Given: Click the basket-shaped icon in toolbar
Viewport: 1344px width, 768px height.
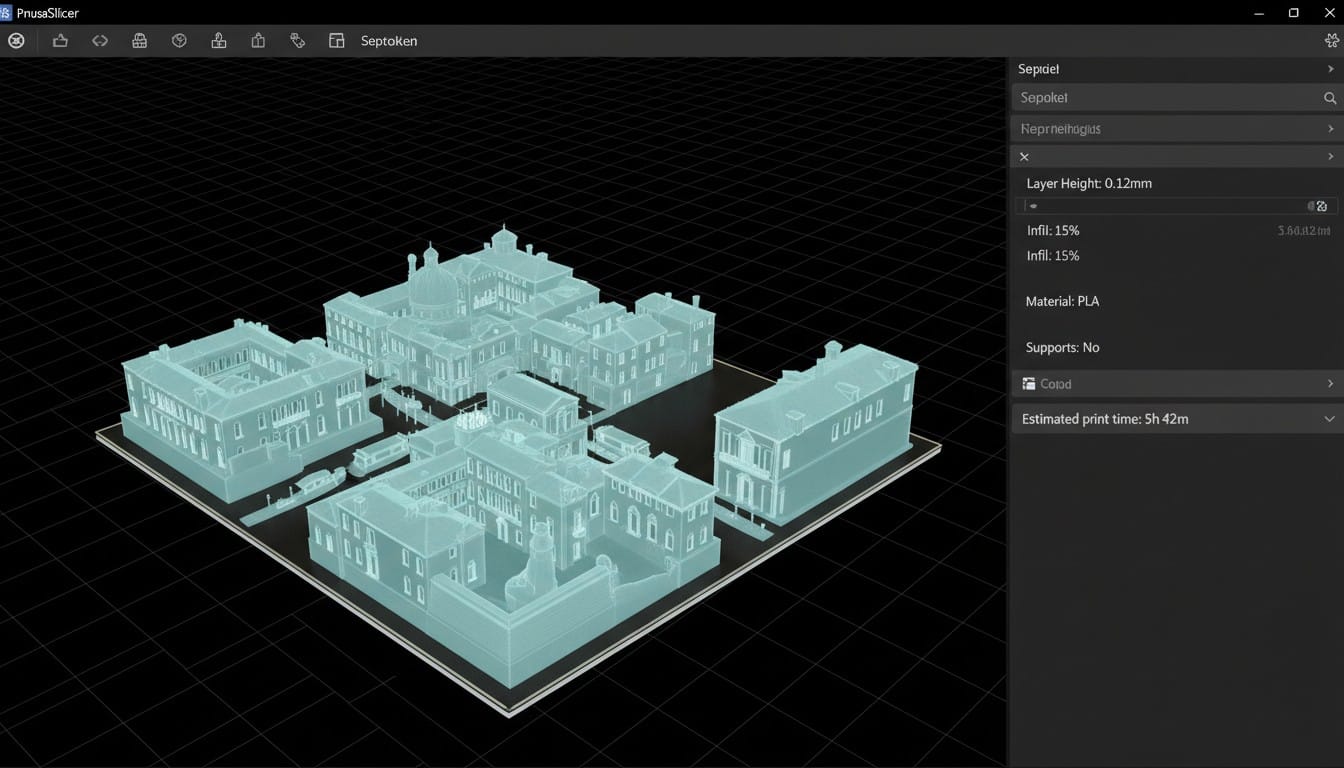Looking at the screenshot, I should [x=140, y=41].
